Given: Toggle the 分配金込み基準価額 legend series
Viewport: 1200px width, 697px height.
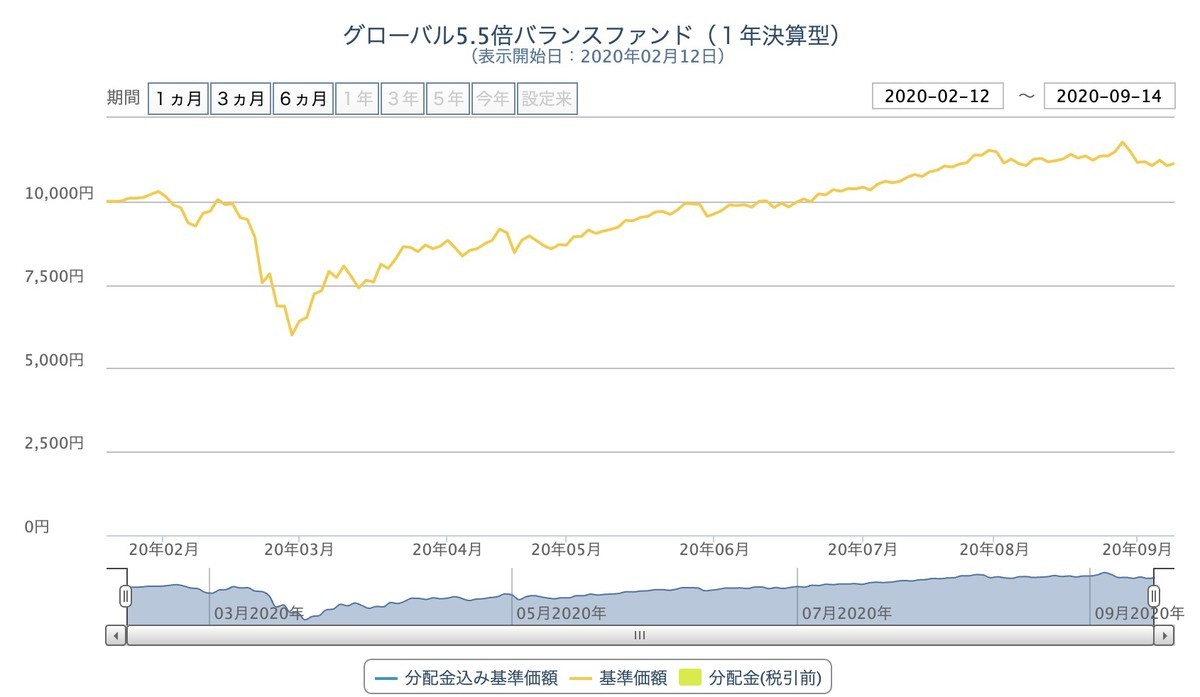Looking at the screenshot, I should 467,676.
